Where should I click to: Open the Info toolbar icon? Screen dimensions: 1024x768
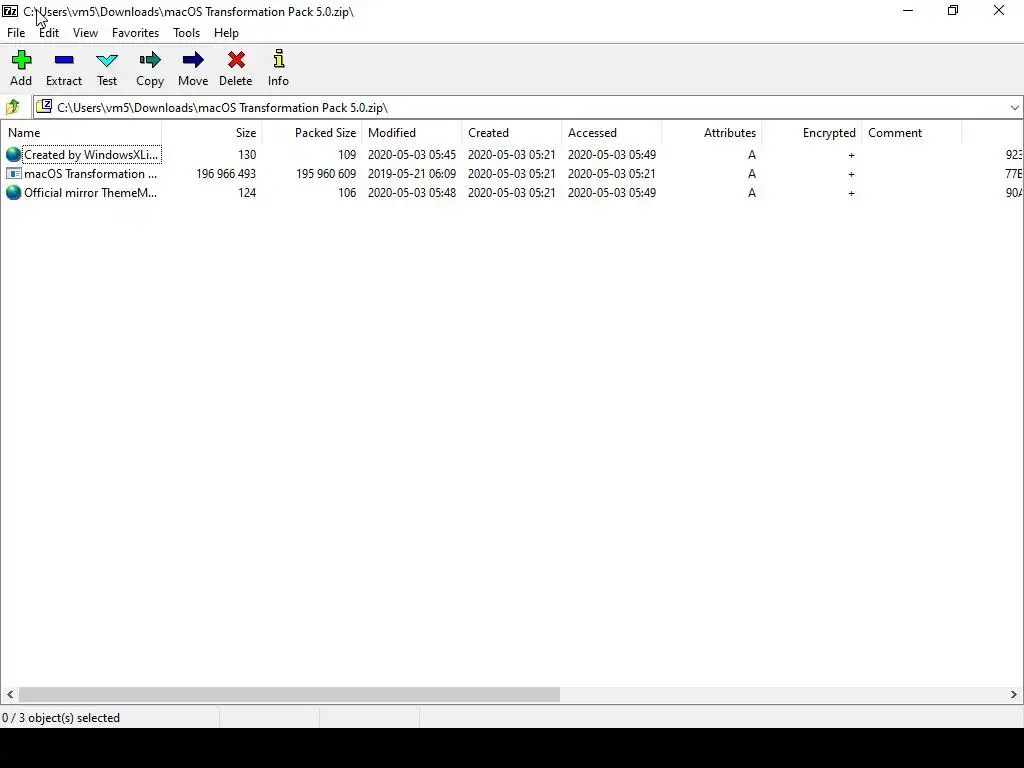(x=279, y=59)
